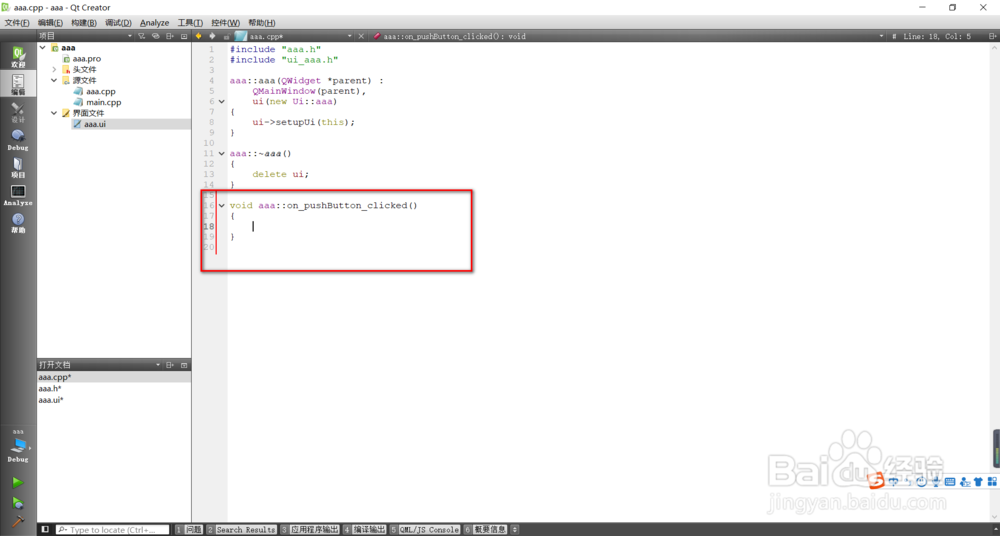1000x536 pixels.
Task: Show the 编译输出 pane
Action: click(365, 530)
